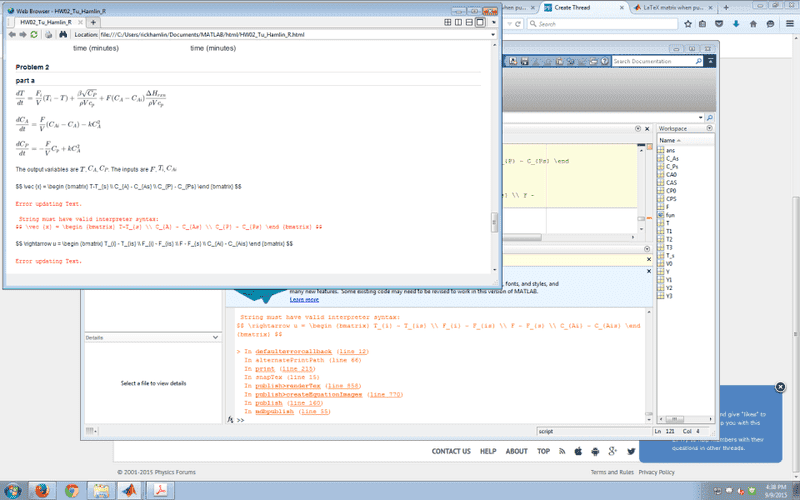Toggle left/right split tile layout
The width and height of the screenshot is (800, 500).
[457, 21]
